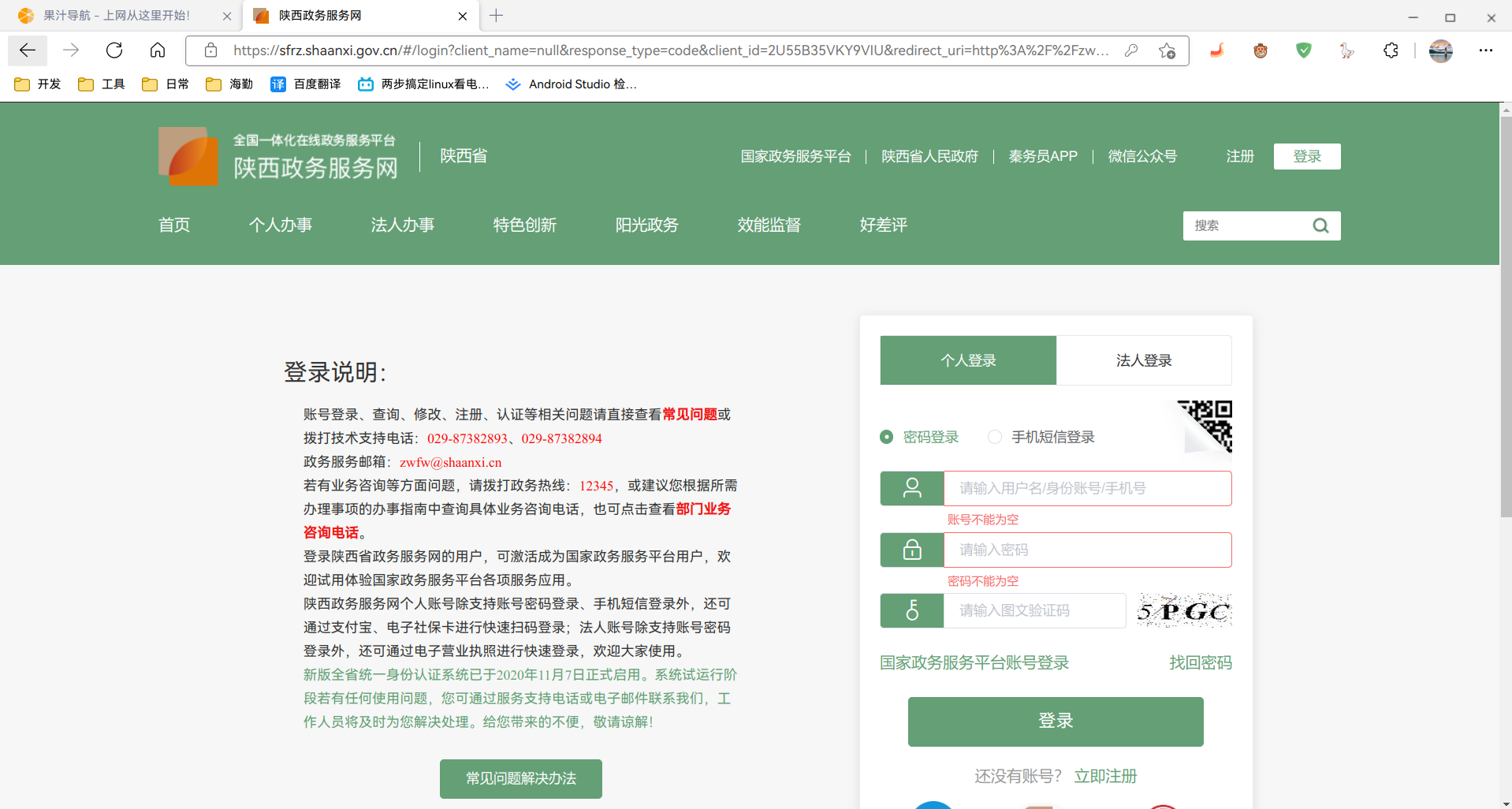Open 特色创新 navigation item
Image resolution: width=1512 pixels, height=809 pixels.
tap(525, 225)
